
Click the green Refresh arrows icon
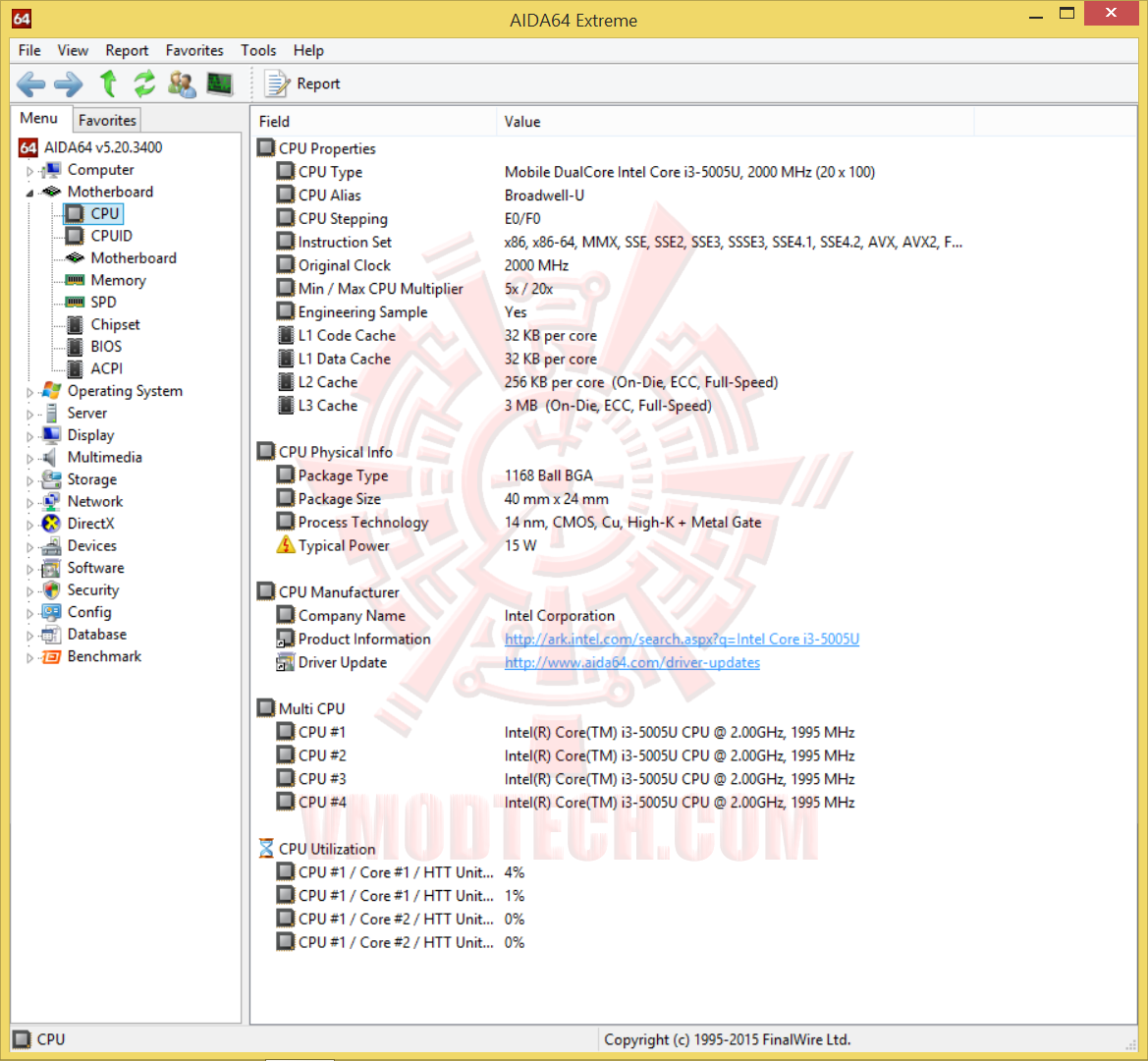[144, 84]
